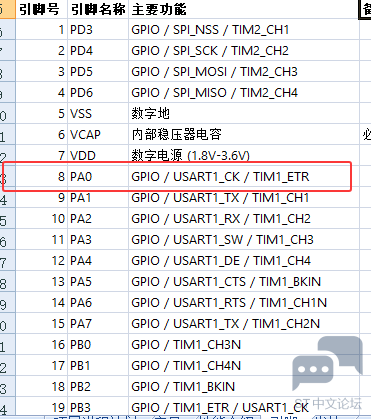The image size is (371, 419).
Task: Select the 主要功能 header cell
Action: click(x=244, y=9)
